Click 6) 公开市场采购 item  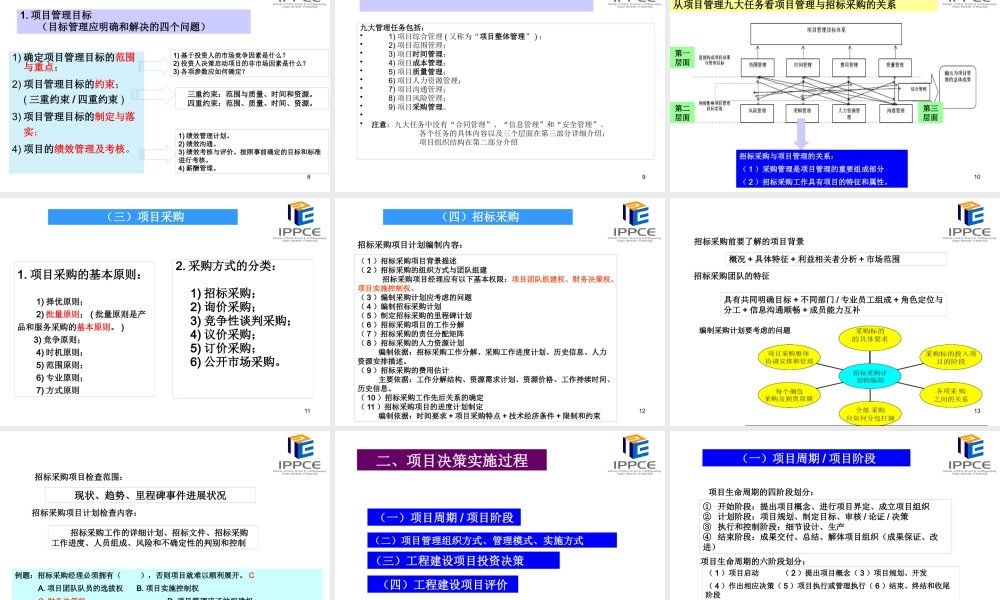pyautogui.click(x=235, y=362)
